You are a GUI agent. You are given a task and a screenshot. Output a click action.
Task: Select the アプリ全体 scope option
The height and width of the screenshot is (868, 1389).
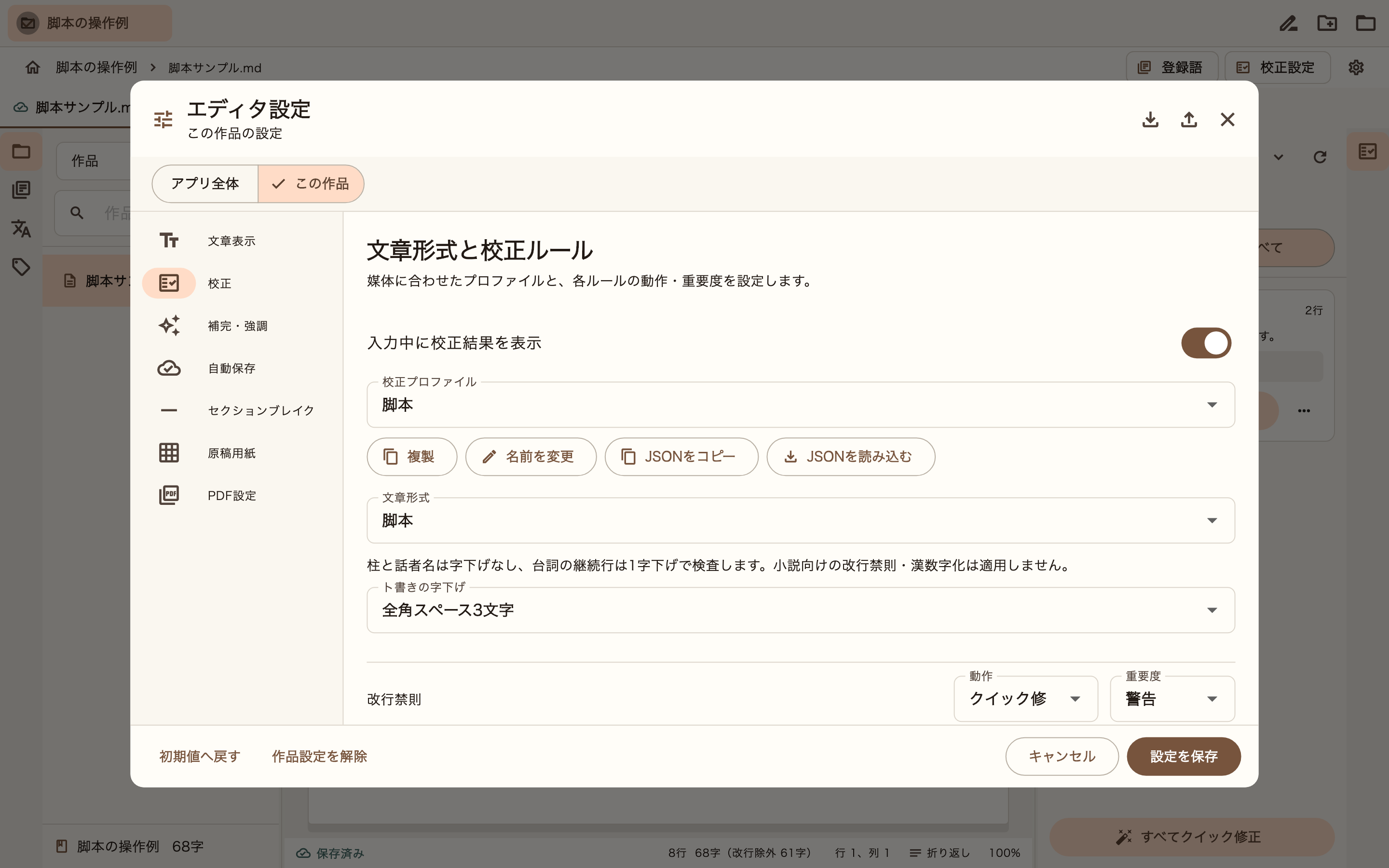click(x=205, y=184)
